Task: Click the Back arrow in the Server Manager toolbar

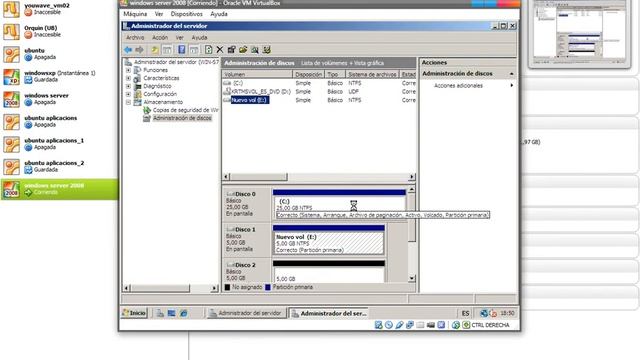Action: 128,50
